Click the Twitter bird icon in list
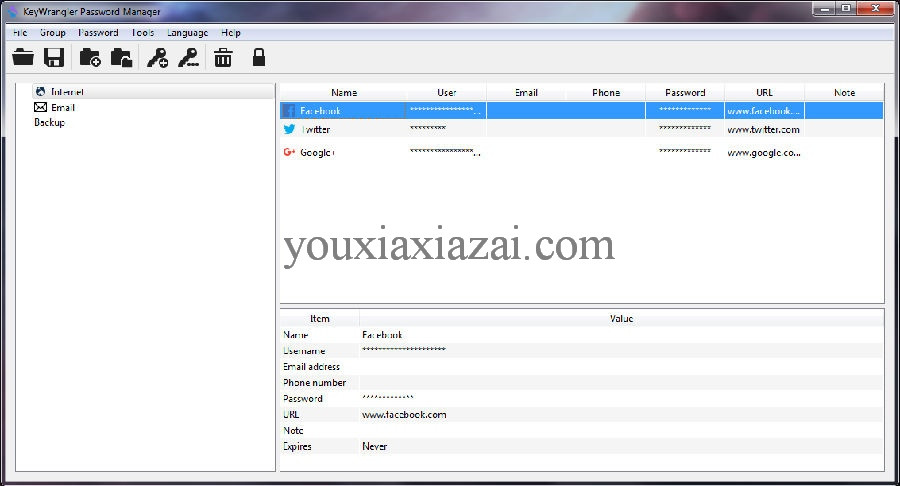The width and height of the screenshot is (900, 486). [x=289, y=129]
